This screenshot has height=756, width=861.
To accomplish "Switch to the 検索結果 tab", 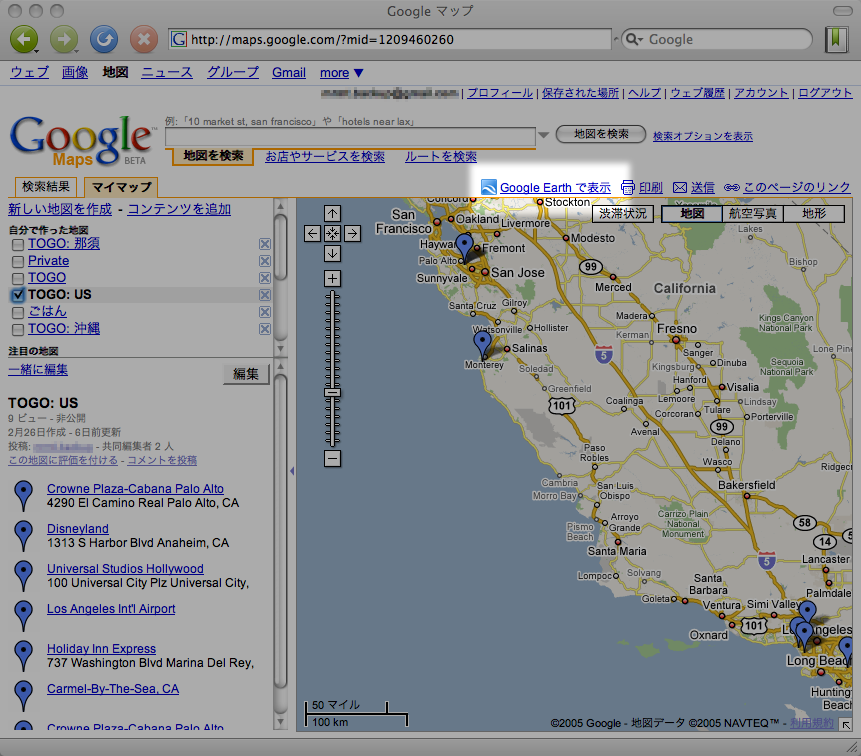I will (x=46, y=187).
